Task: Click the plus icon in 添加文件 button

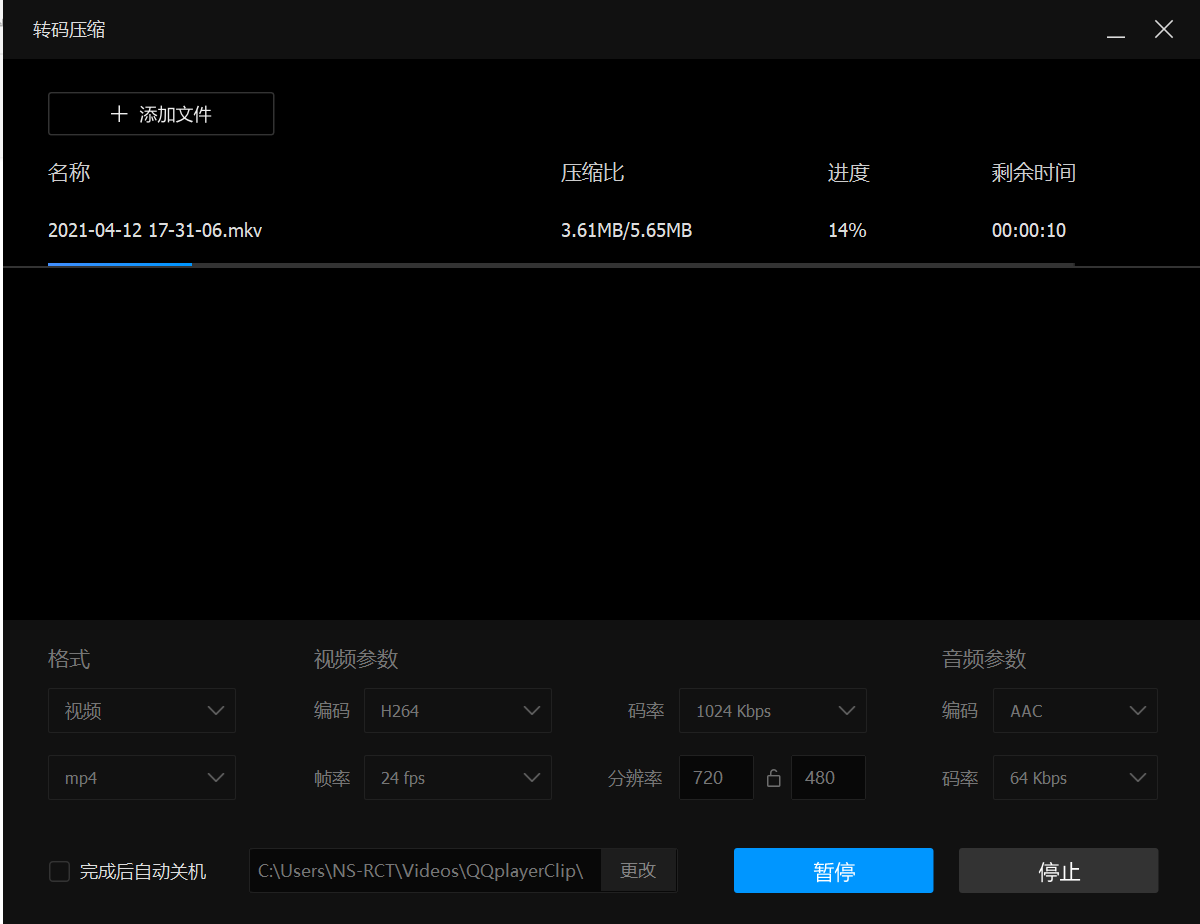Action: [119, 113]
